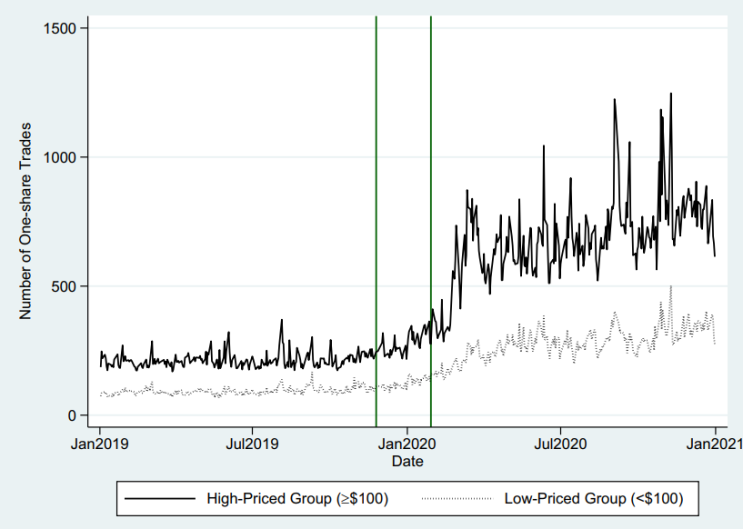
Task: Click the highest peak of the black line
Action: click(671, 93)
